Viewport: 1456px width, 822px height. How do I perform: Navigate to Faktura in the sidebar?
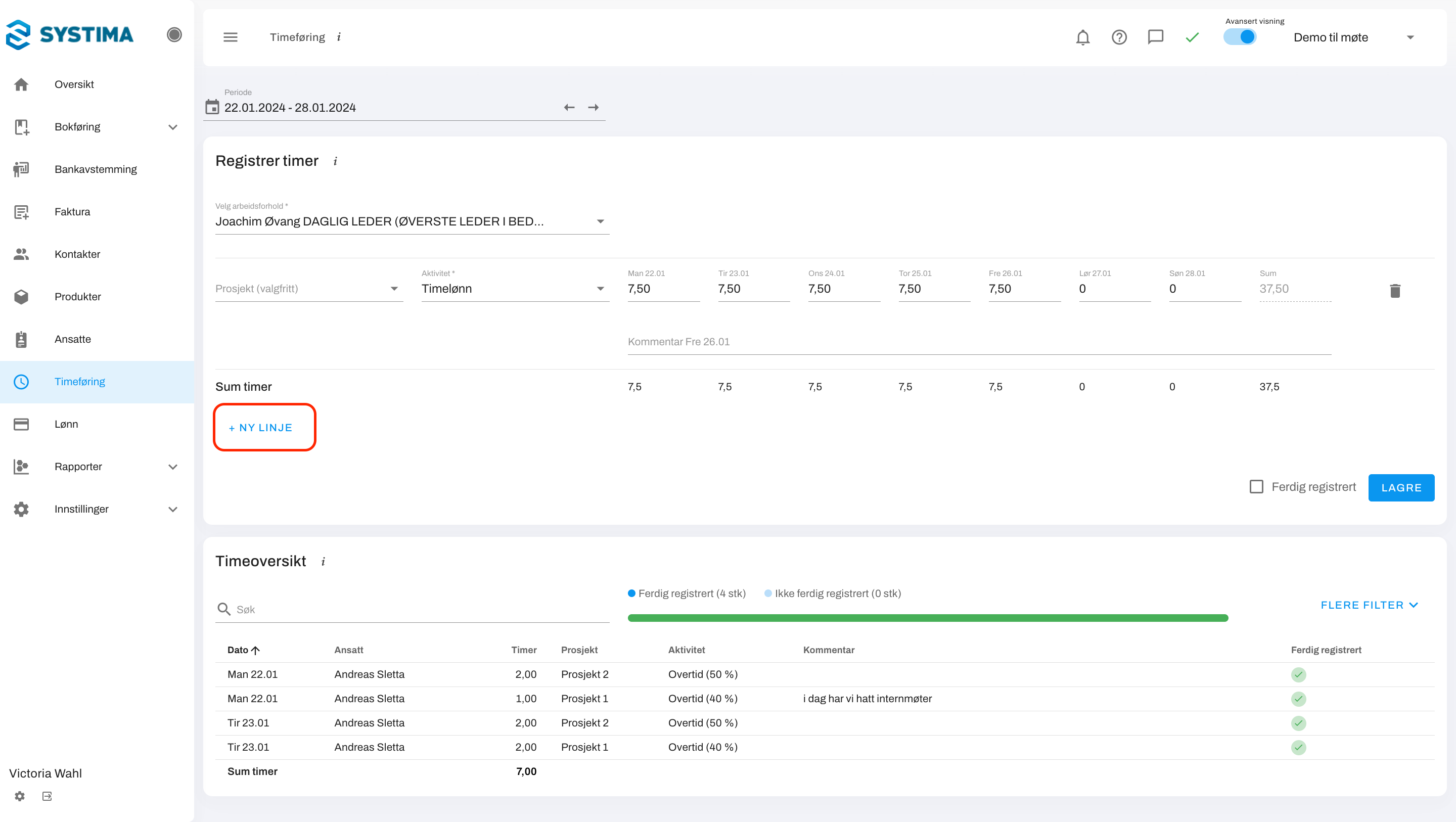coord(72,211)
